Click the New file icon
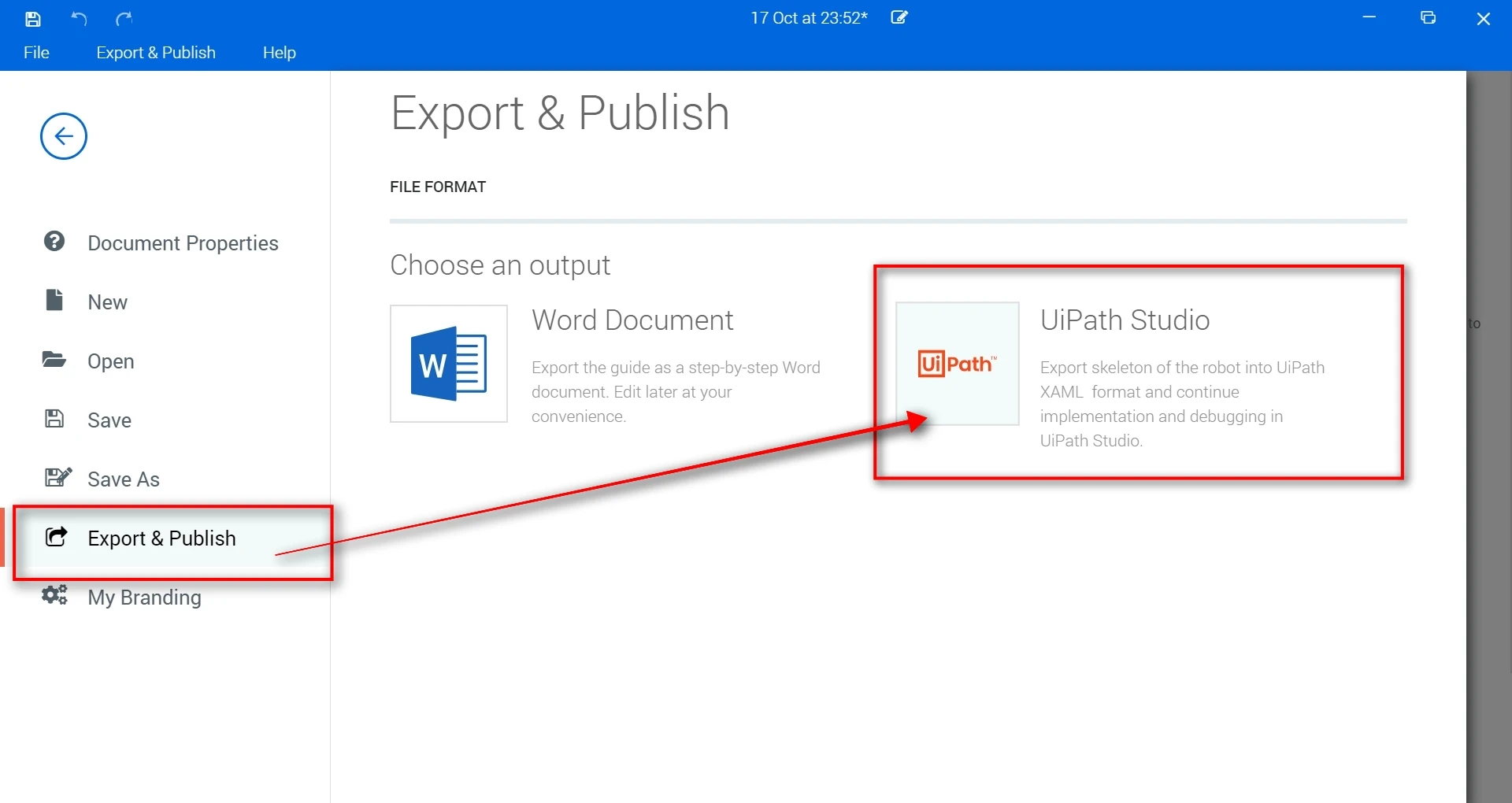The height and width of the screenshot is (803, 1512). (x=54, y=300)
